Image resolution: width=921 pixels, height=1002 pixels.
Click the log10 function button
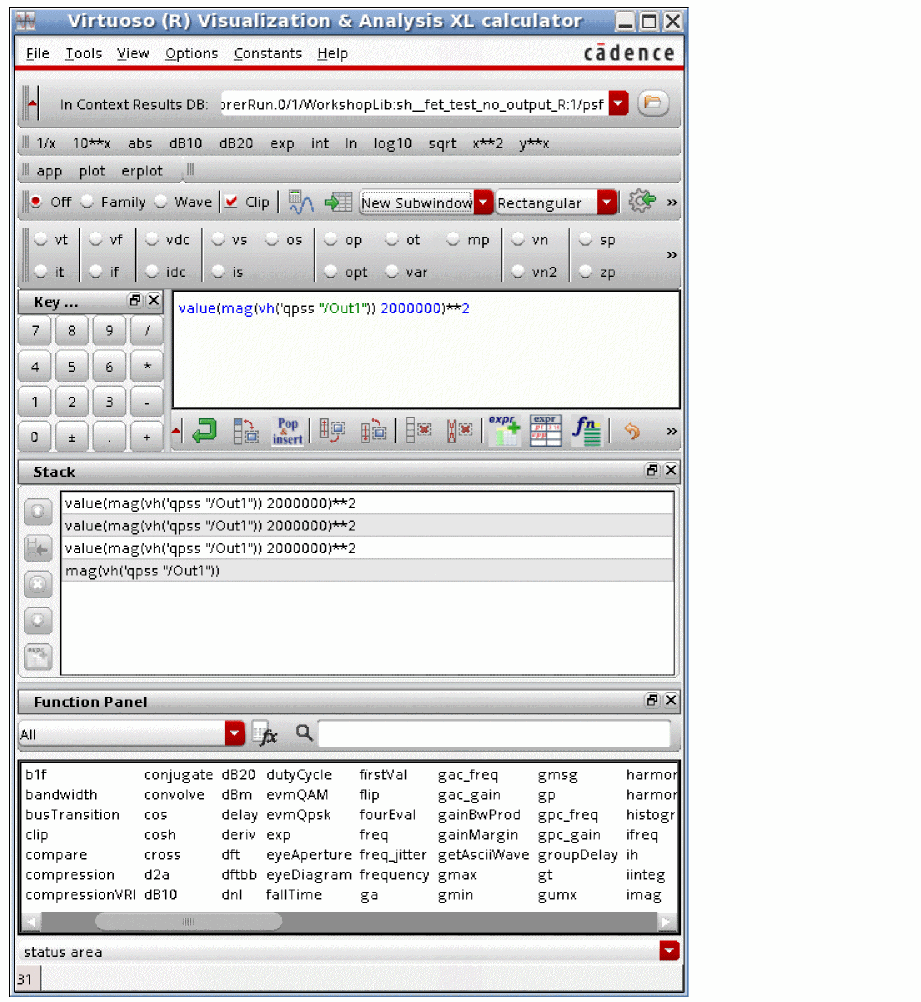point(392,143)
